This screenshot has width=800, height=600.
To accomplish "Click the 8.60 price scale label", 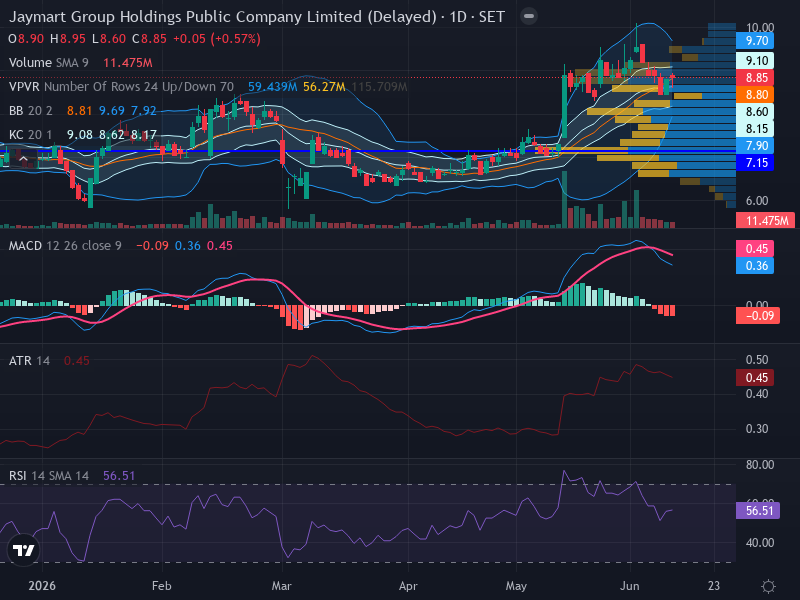I will [755, 112].
